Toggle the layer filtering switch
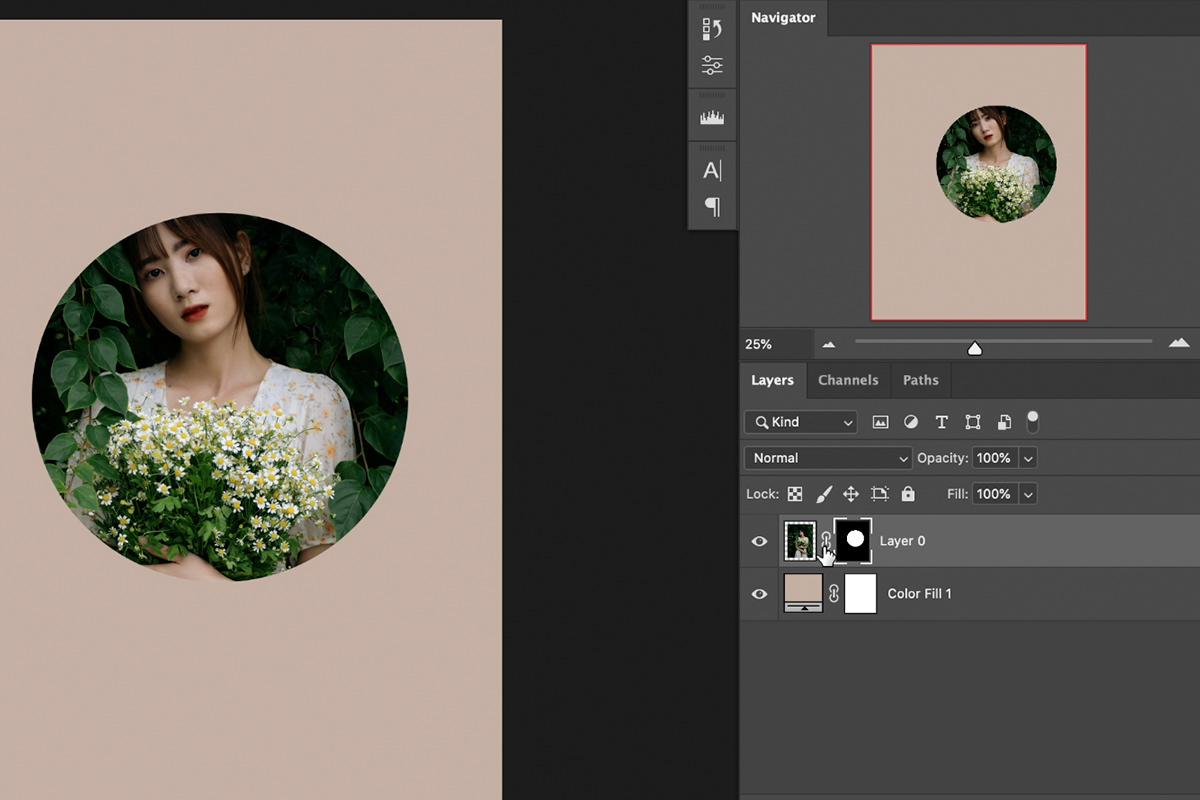 (x=1033, y=422)
